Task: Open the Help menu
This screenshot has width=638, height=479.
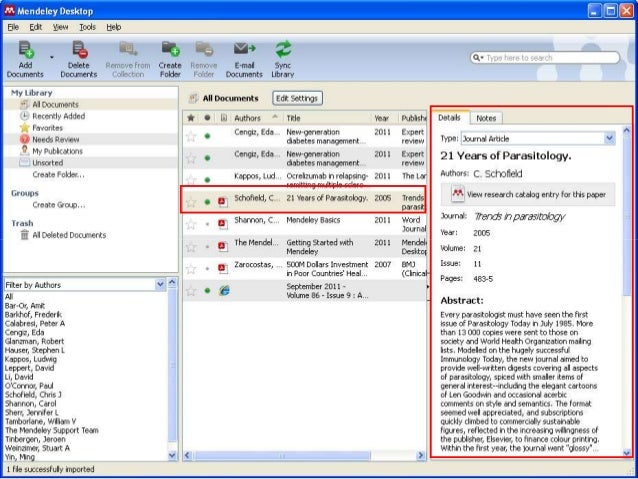Action: [114, 27]
